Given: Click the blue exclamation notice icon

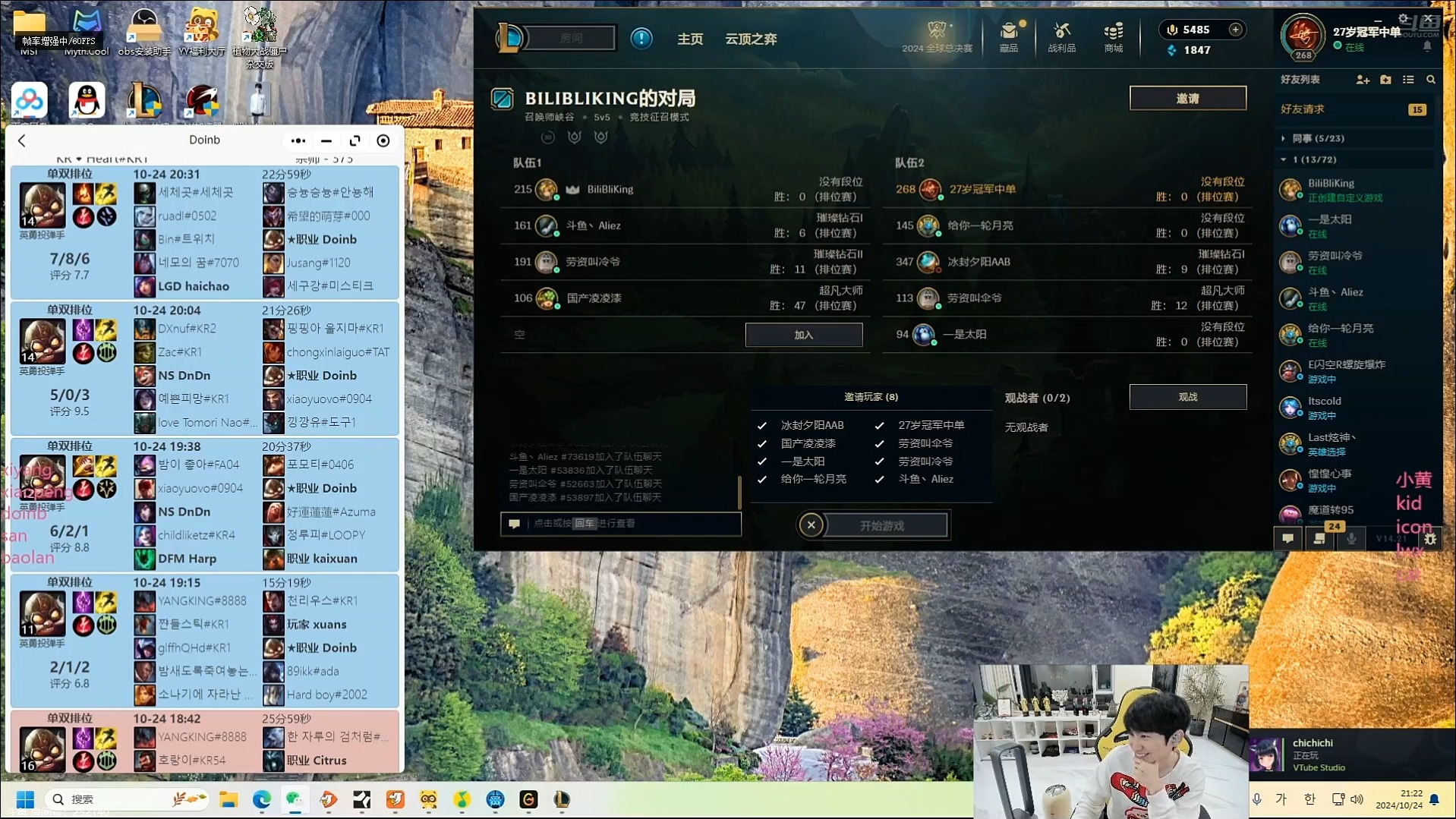Looking at the screenshot, I should pos(641,38).
